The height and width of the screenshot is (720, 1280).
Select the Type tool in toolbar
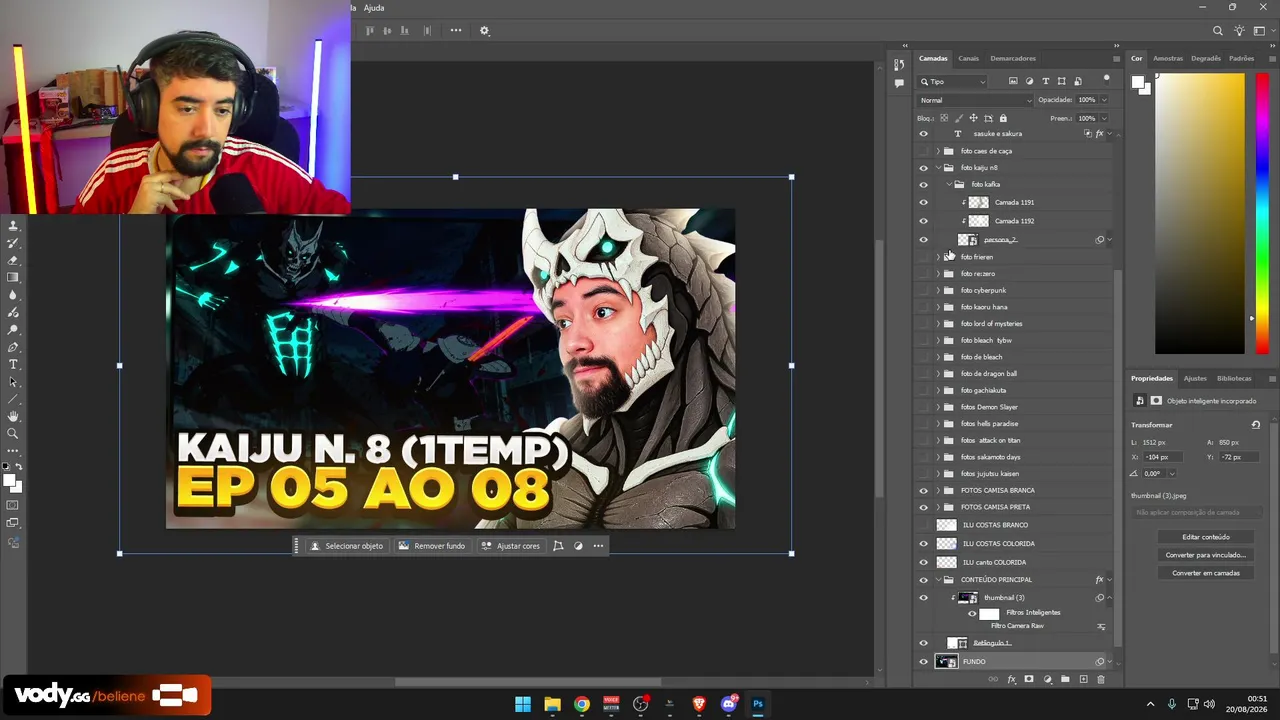click(13, 364)
